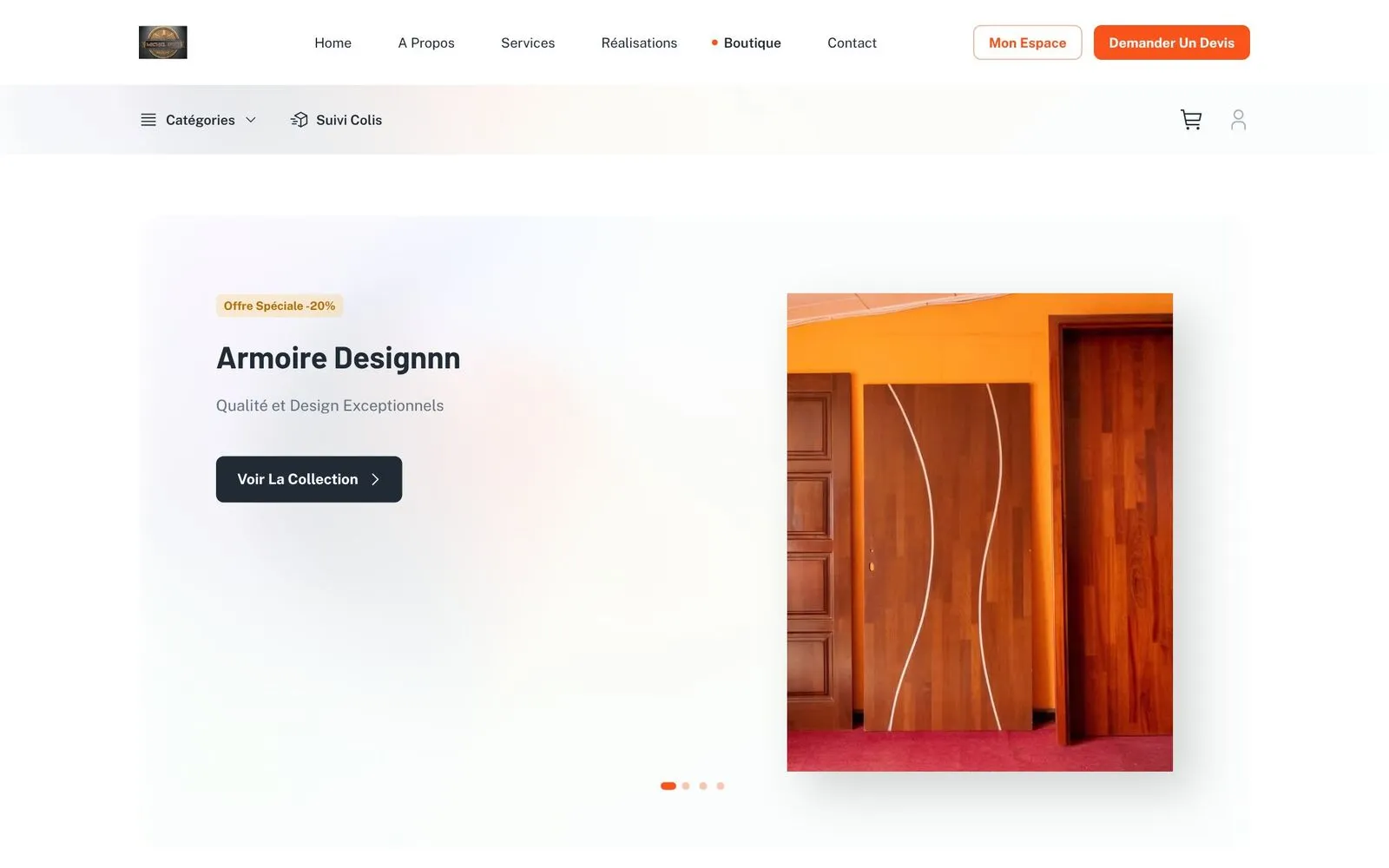Navigate to Services
This screenshot has height=868, width=1389.
[528, 43]
